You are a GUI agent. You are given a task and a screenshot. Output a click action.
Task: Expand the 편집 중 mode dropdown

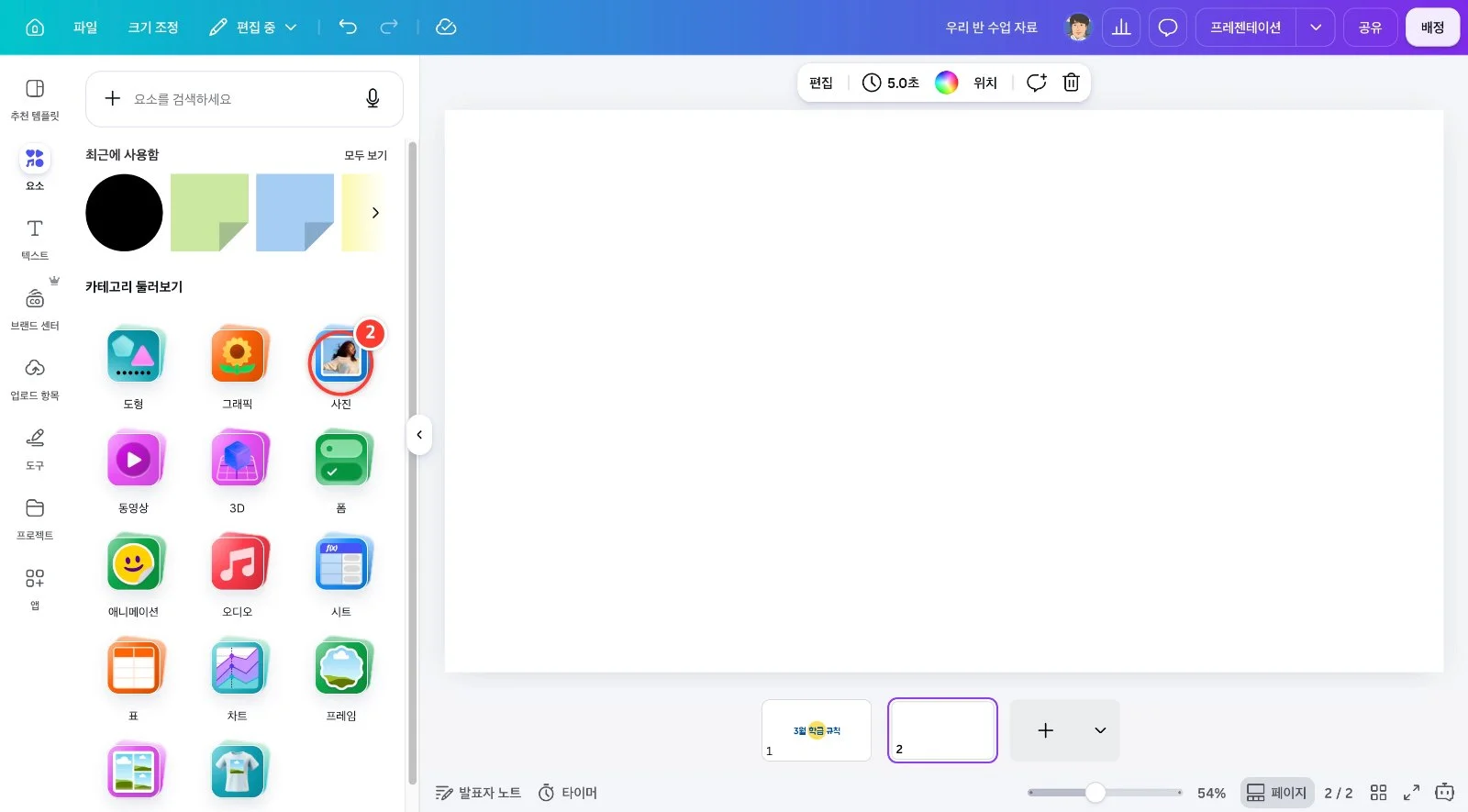(x=253, y=28)
